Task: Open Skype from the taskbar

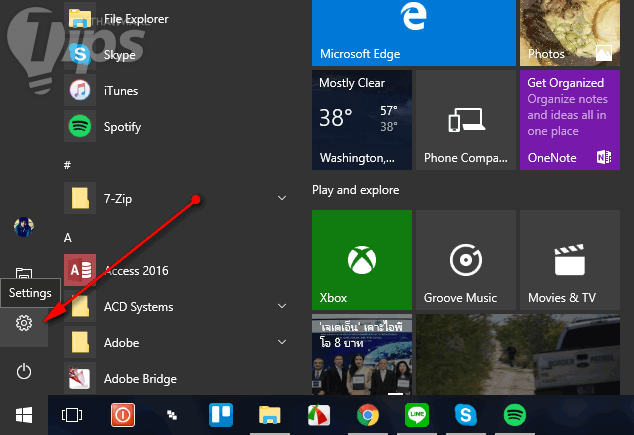Action: tap(466, 415)
